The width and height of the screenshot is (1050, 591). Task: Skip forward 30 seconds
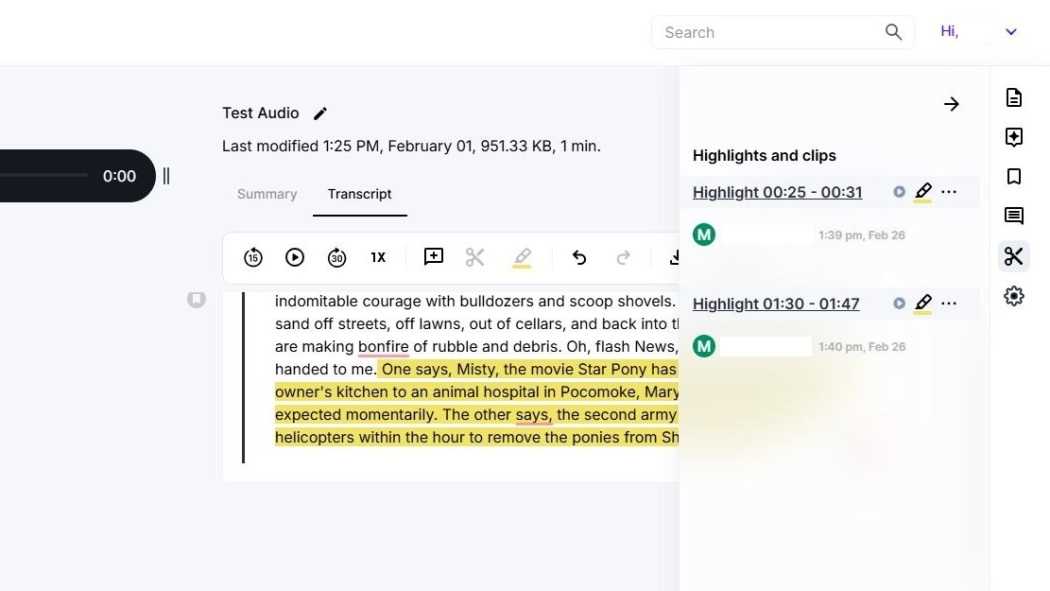tap(337, 258)
